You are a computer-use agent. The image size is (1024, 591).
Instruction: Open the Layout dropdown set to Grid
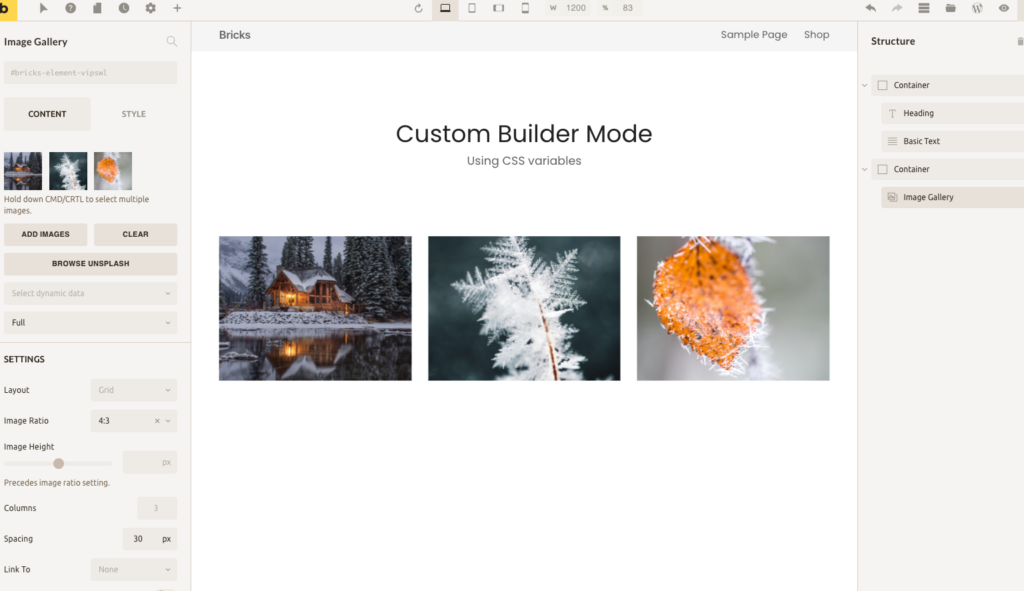(x=133, y=390)
